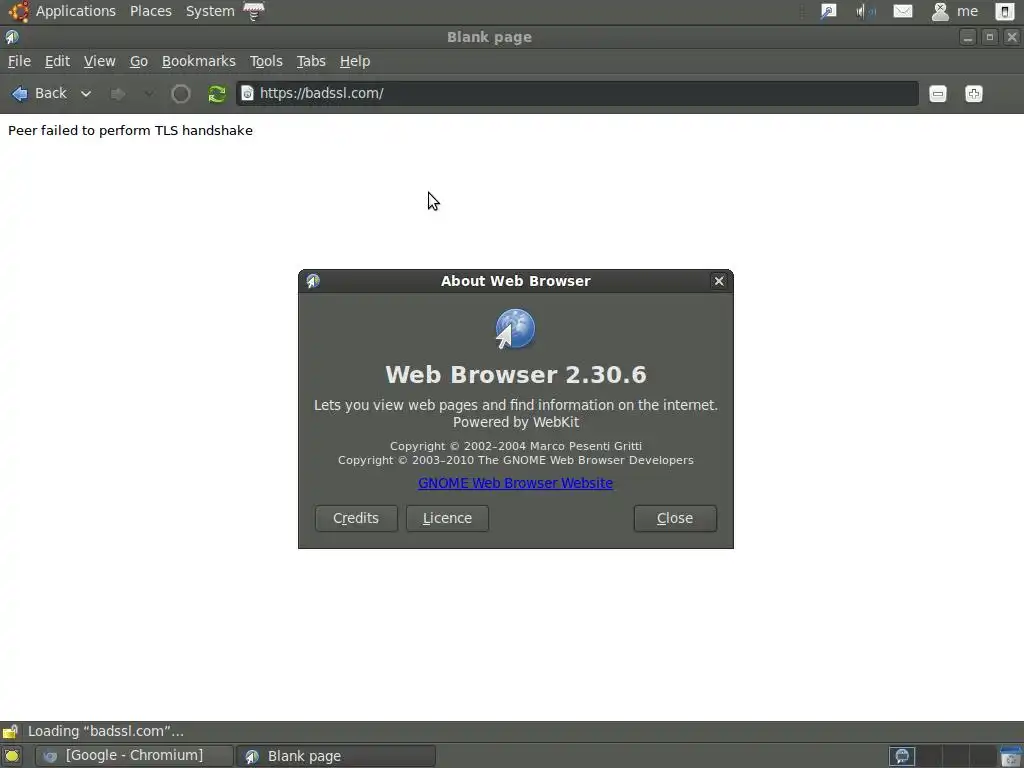Click the globe Web Browser logo
Image resolution: width=1024 pixels, height=768 pixels.
click(x=515, y=328)
